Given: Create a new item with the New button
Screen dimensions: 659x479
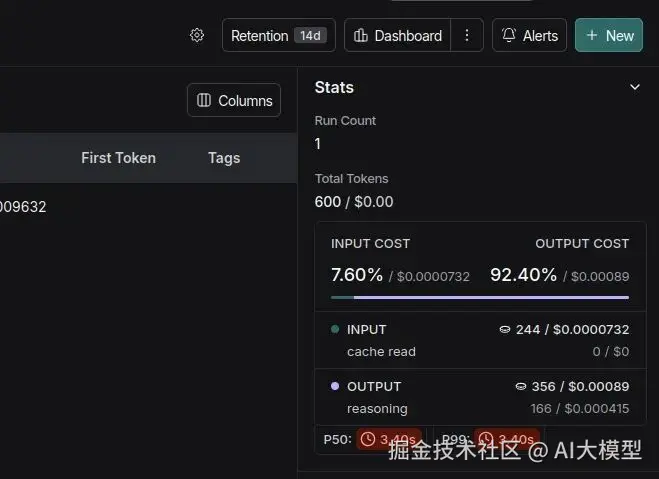Looking at the screenshot, I should point(609,35).
